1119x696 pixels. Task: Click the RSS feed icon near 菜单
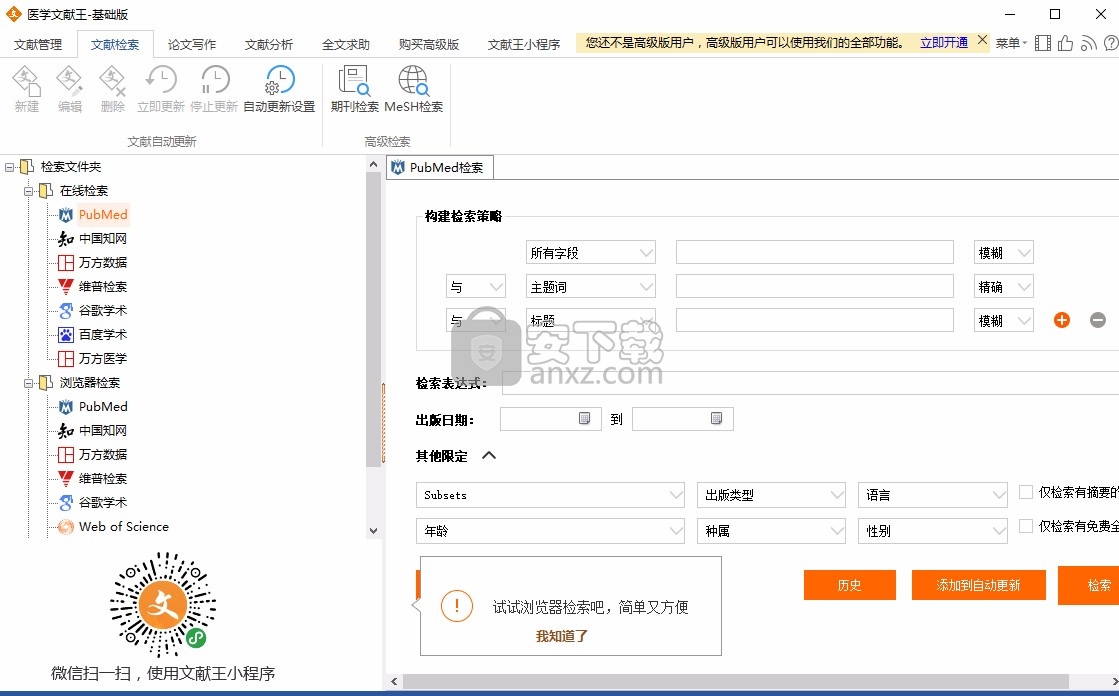pos(1088,44)
